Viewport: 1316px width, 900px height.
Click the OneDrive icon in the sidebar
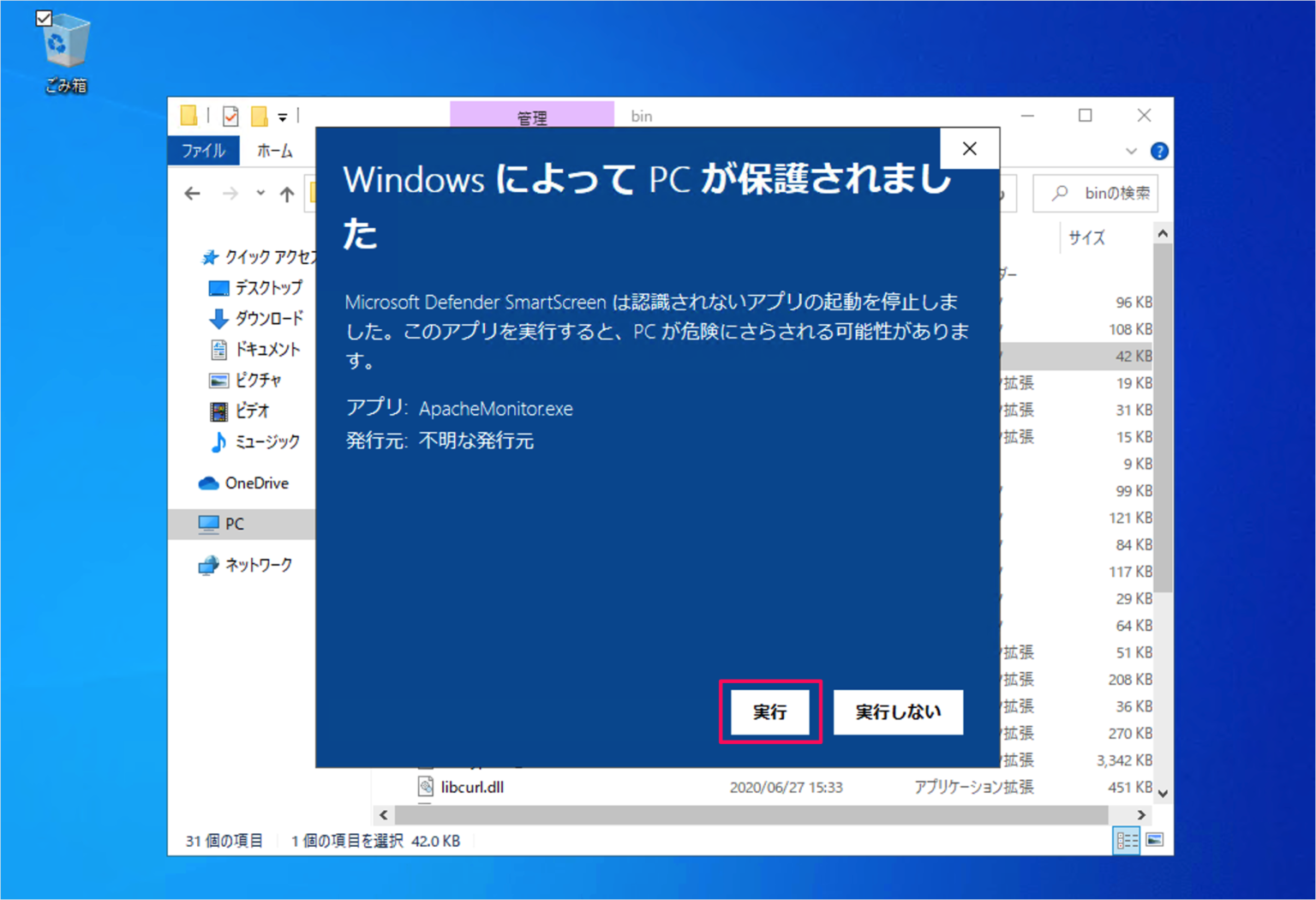pos(209,483)
